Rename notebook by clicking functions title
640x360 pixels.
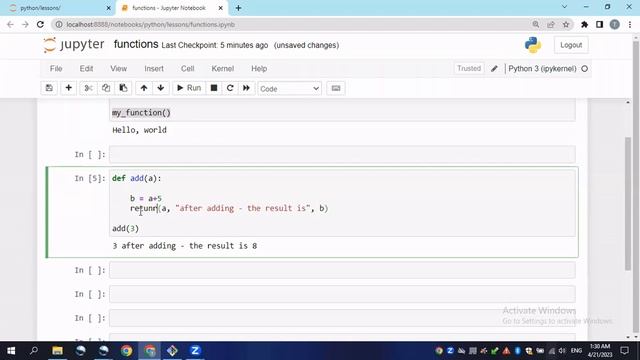click(x=136, y=44)
